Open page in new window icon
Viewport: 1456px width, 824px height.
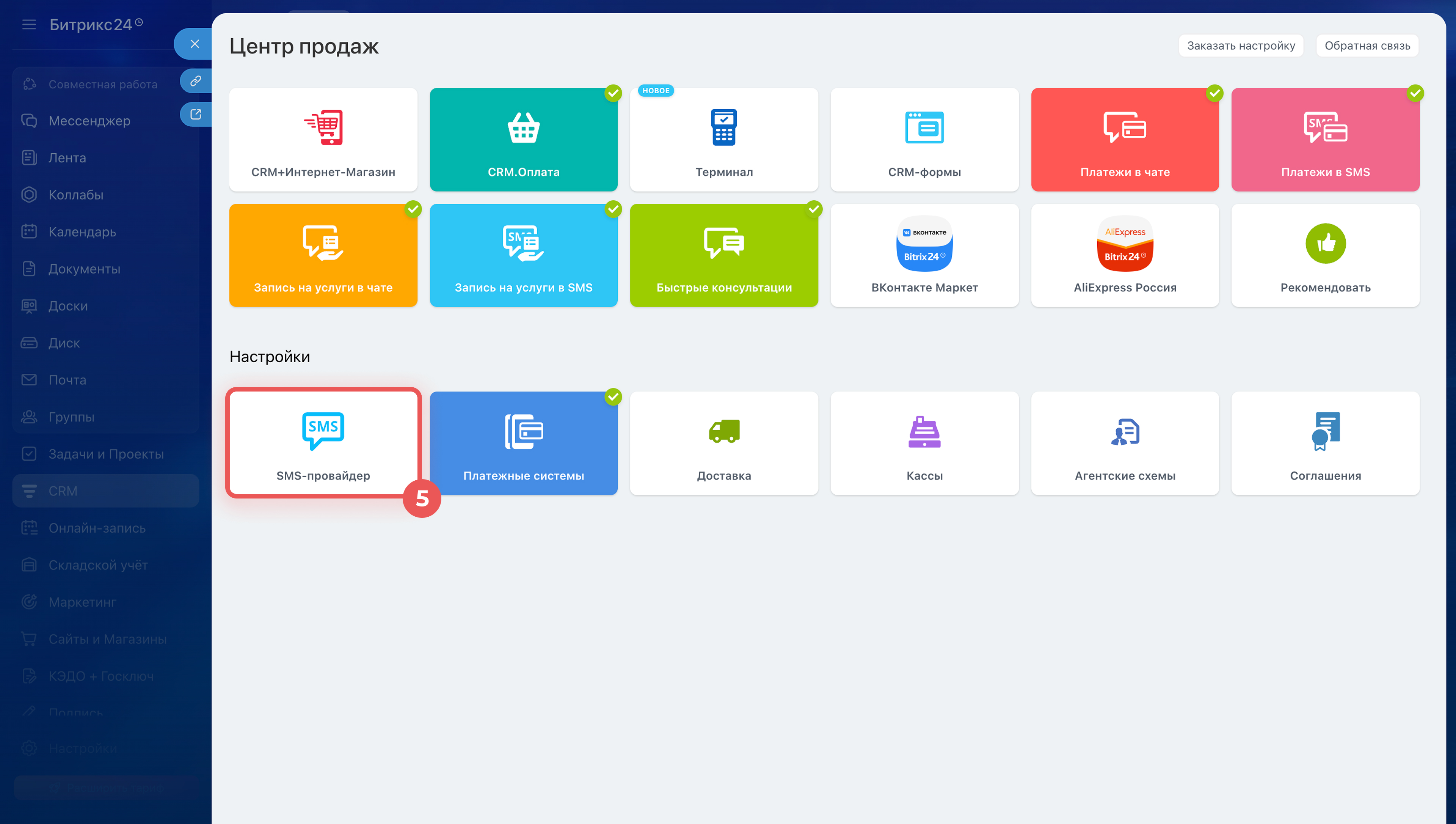coord(196,114)
